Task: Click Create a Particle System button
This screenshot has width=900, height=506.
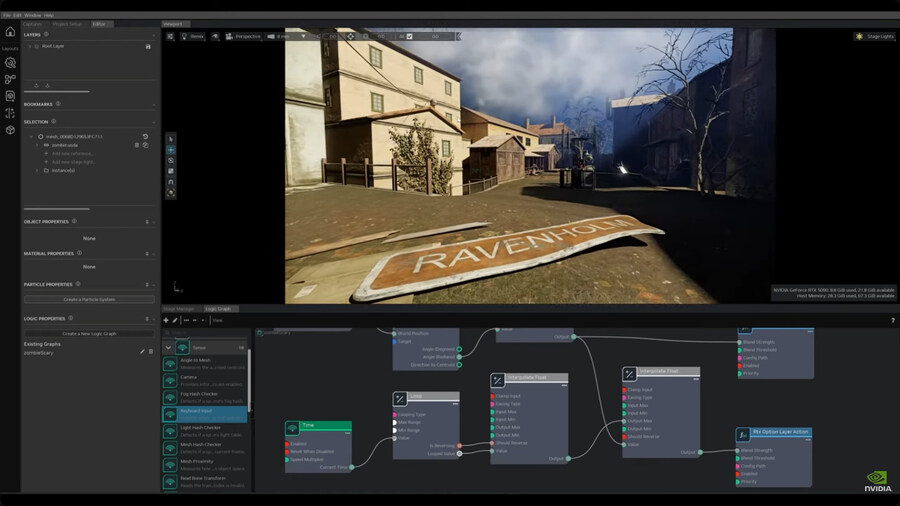Action: pyautogui.click(x=89, y=299)
